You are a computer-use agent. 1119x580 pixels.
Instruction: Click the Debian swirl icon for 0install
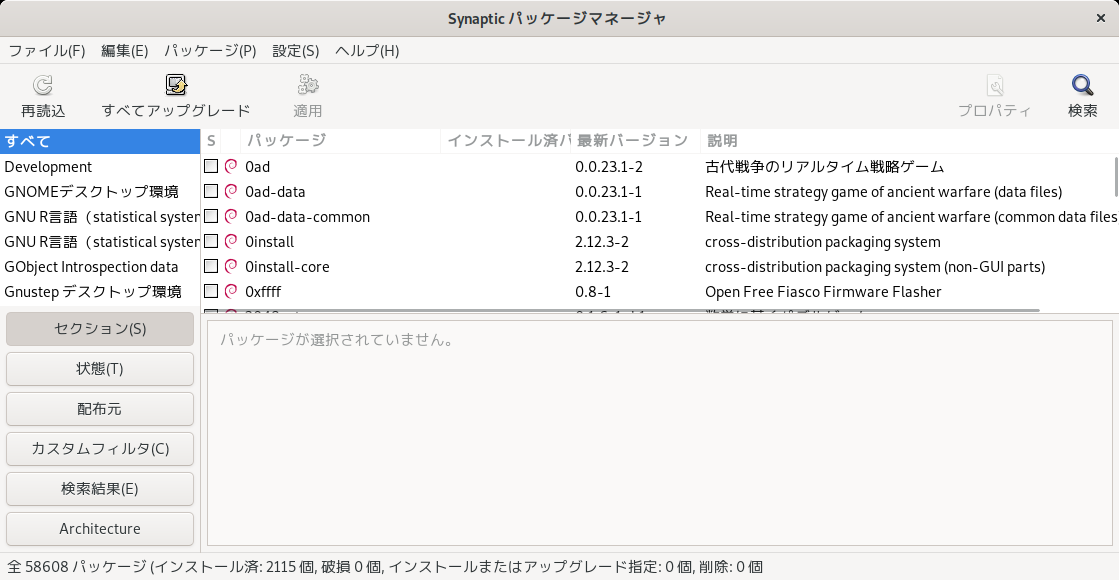pyautogui.click(x=231, y=241)
